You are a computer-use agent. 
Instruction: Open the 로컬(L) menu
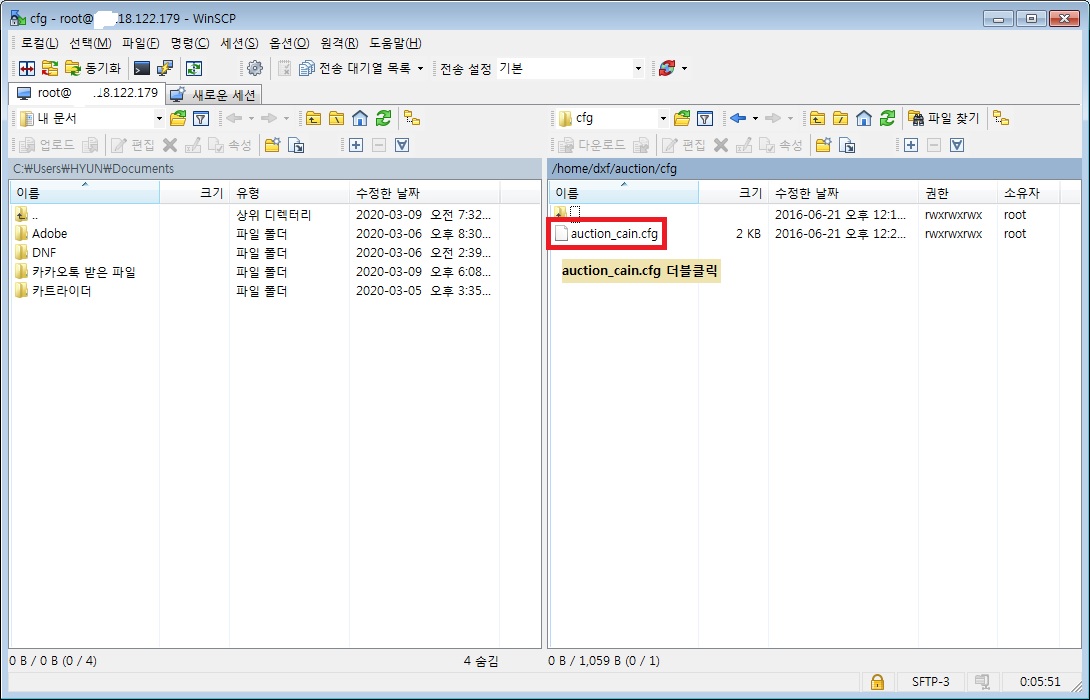pos(40,43)
